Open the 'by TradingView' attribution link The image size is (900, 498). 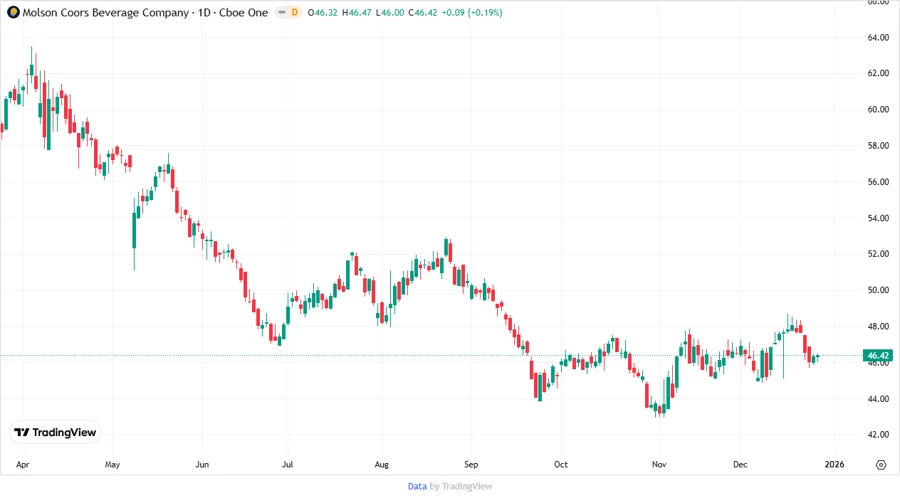461,487
